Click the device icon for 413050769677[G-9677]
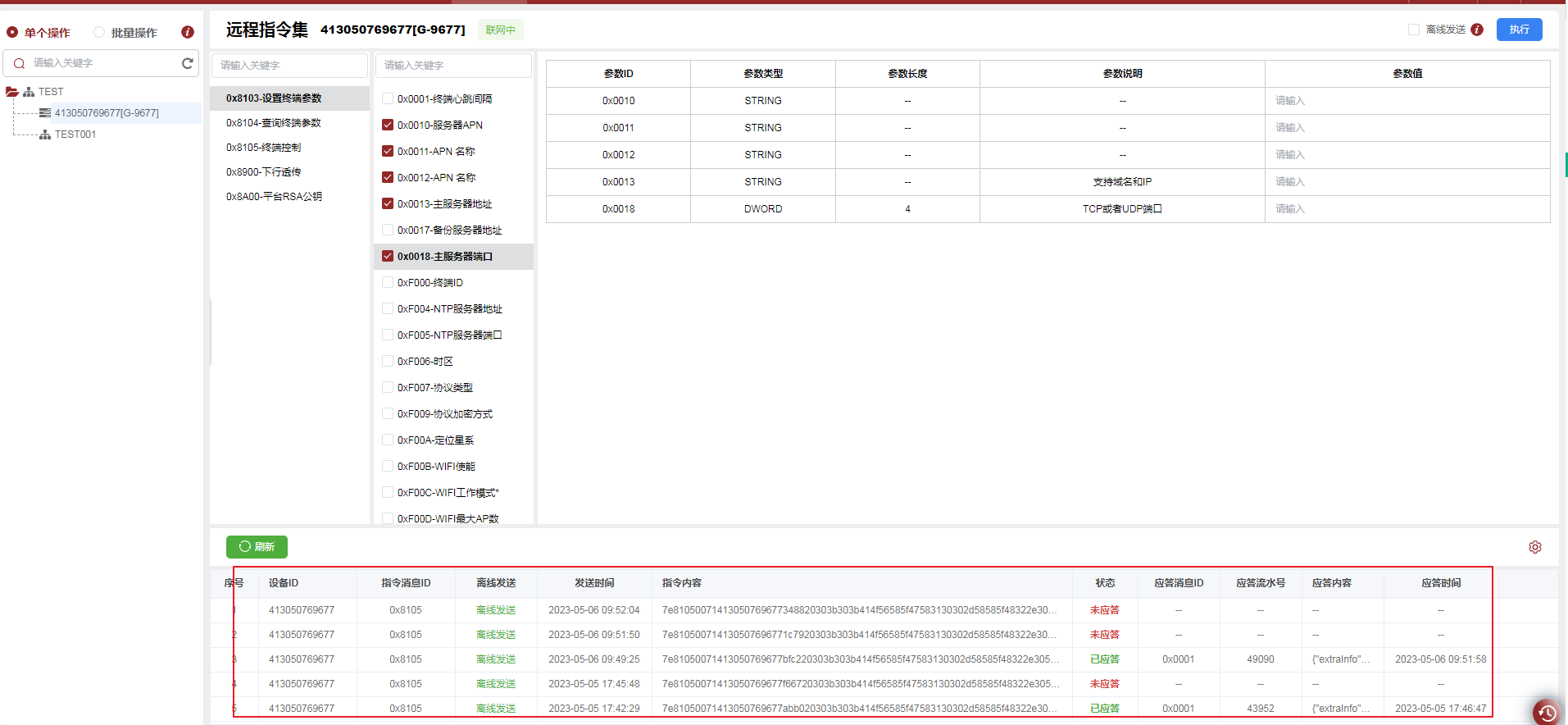This screenshot has width=1568, height=725. pyautogui.click(x=45, y=113)
